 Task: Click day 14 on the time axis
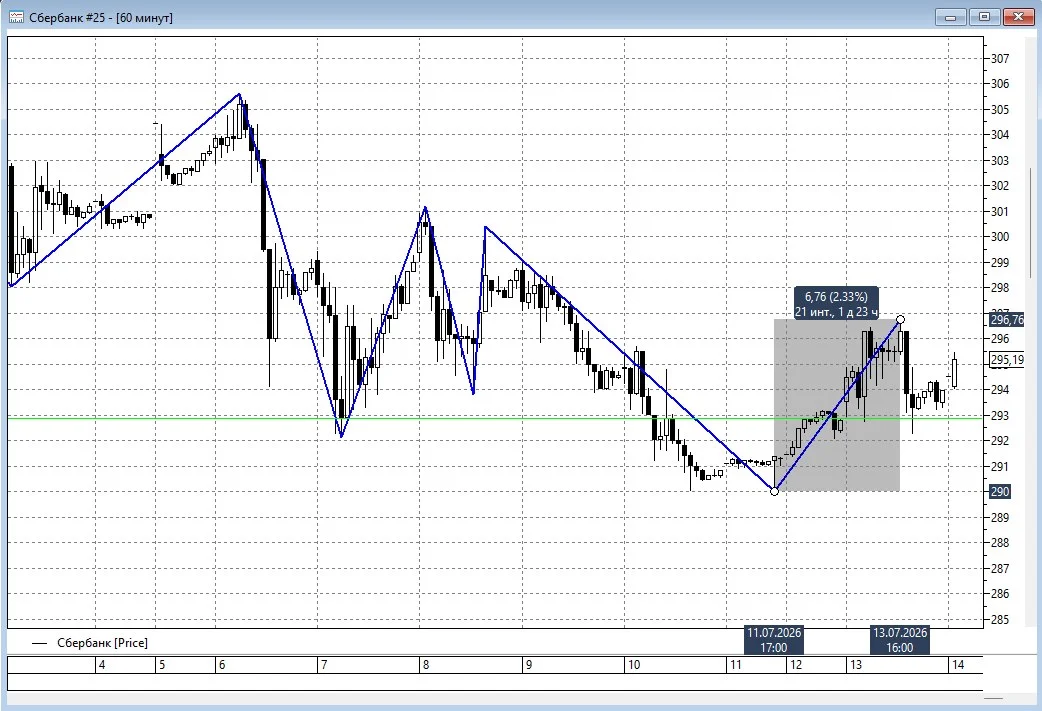tap(958, 664)
